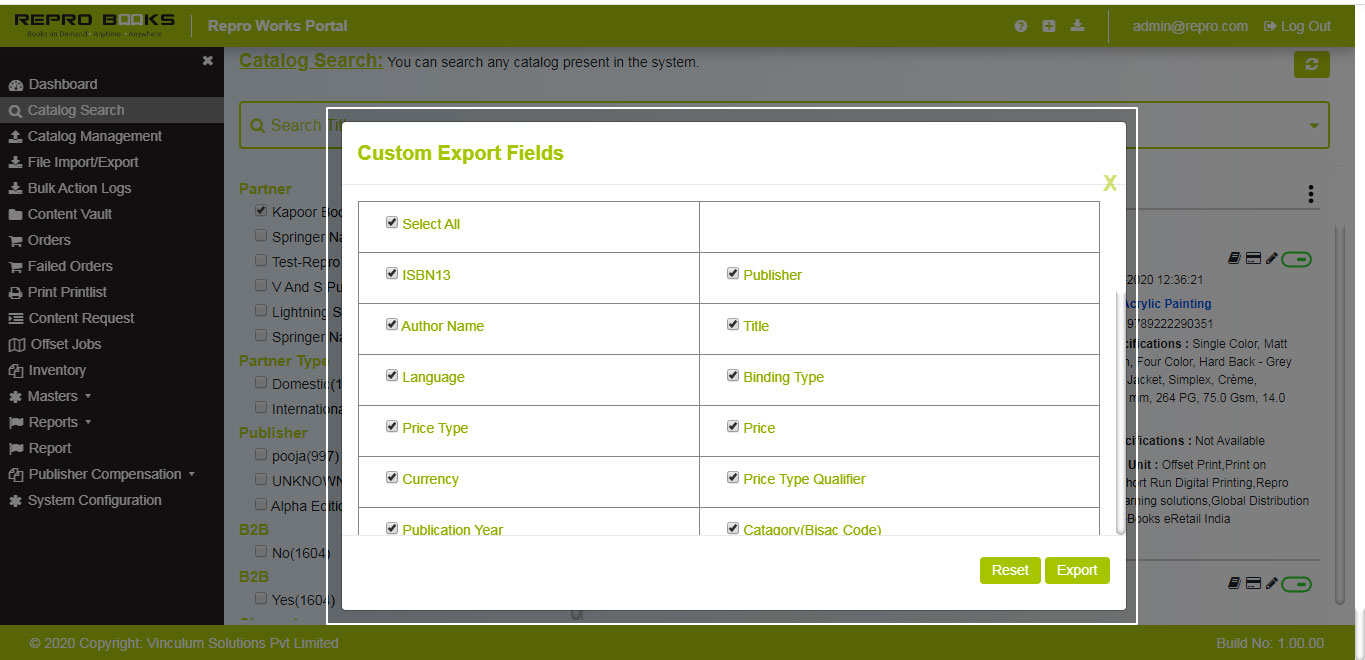
Task: Toggle the Binding Type checkbox
Action: 733,376
